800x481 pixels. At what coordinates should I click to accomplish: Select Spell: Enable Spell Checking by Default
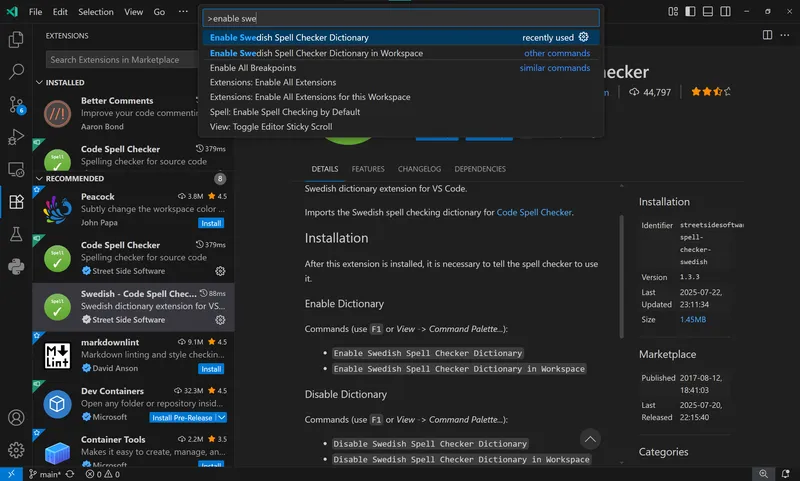(x=401, y=112)
